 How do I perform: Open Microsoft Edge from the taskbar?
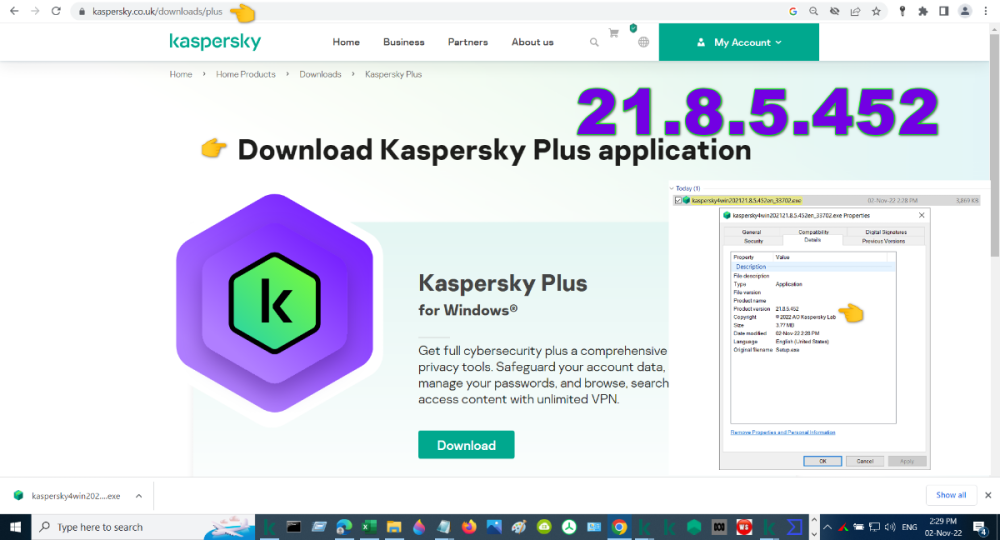344,527
